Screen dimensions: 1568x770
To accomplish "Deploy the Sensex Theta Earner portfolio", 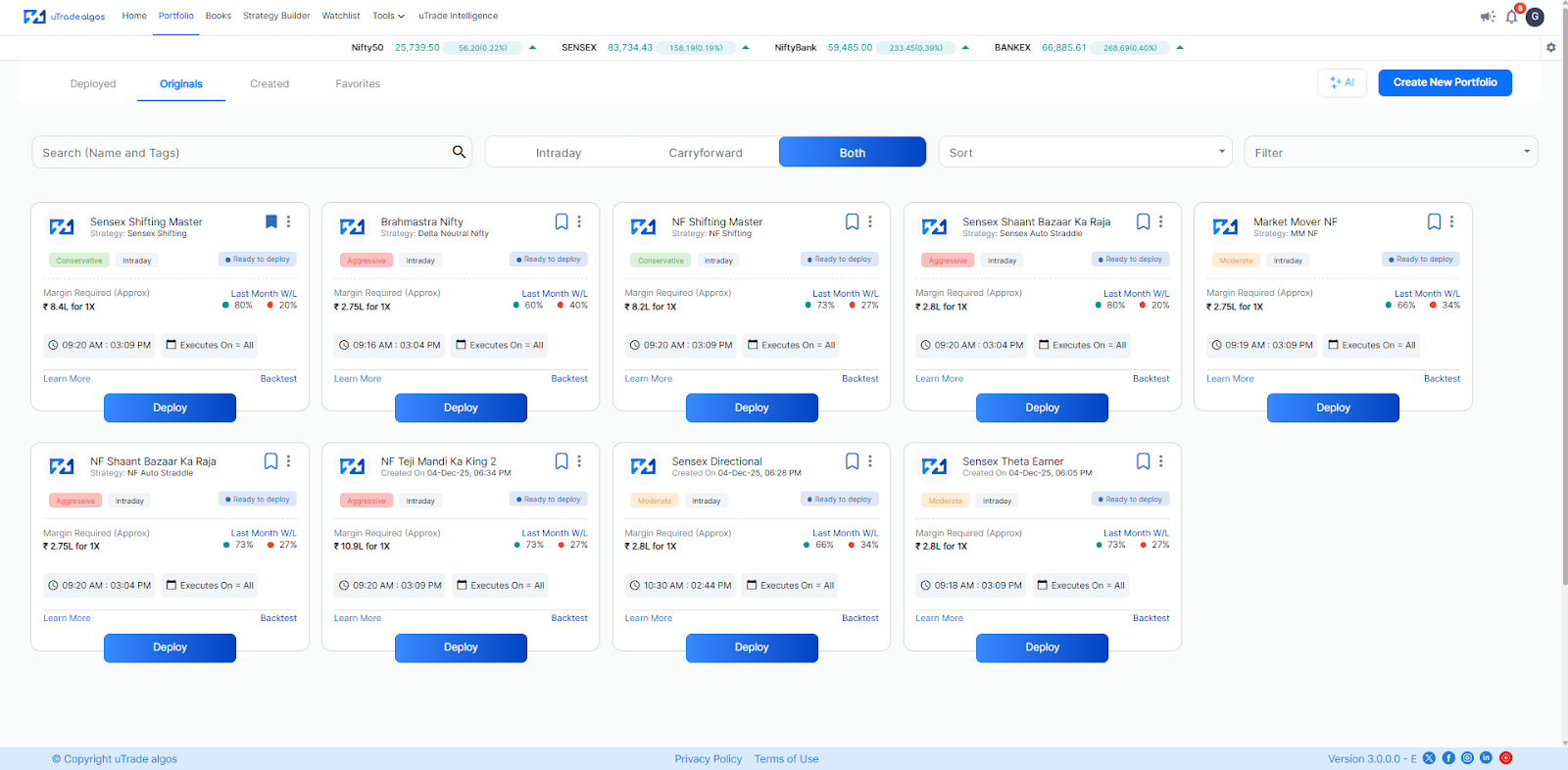I will click(x=1042, y=648).
